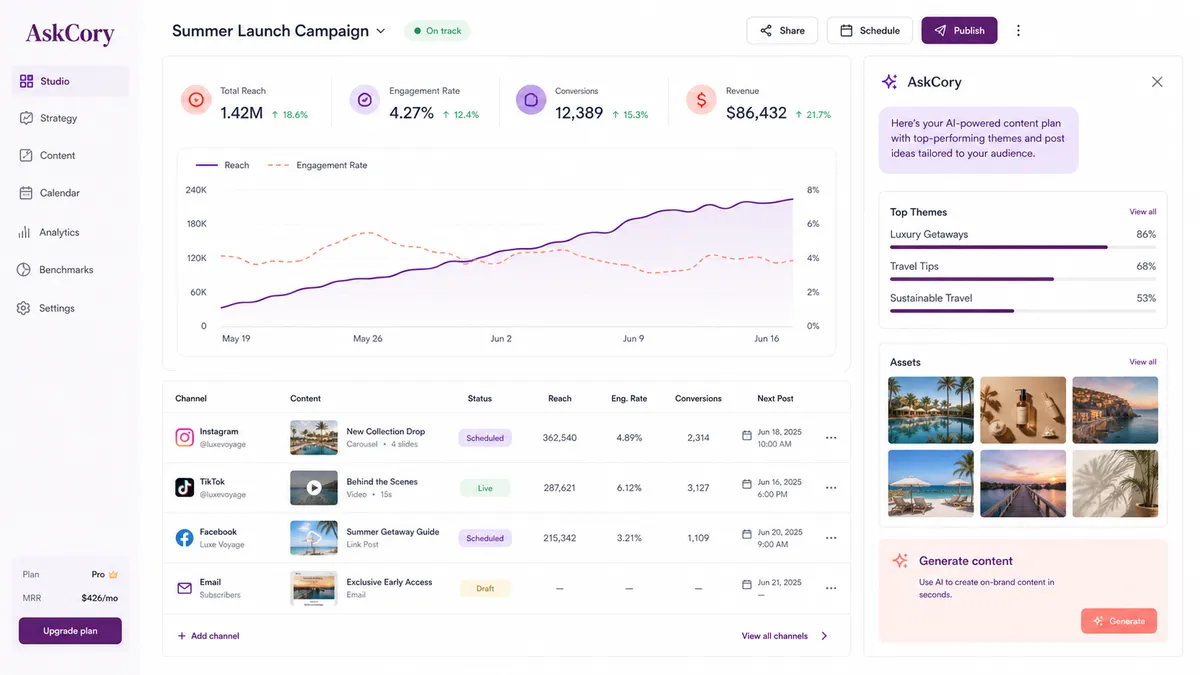The width and height of the screenshot is (1200, 675).
Task: Share the campaign
Action: click(x=782, y=30)
